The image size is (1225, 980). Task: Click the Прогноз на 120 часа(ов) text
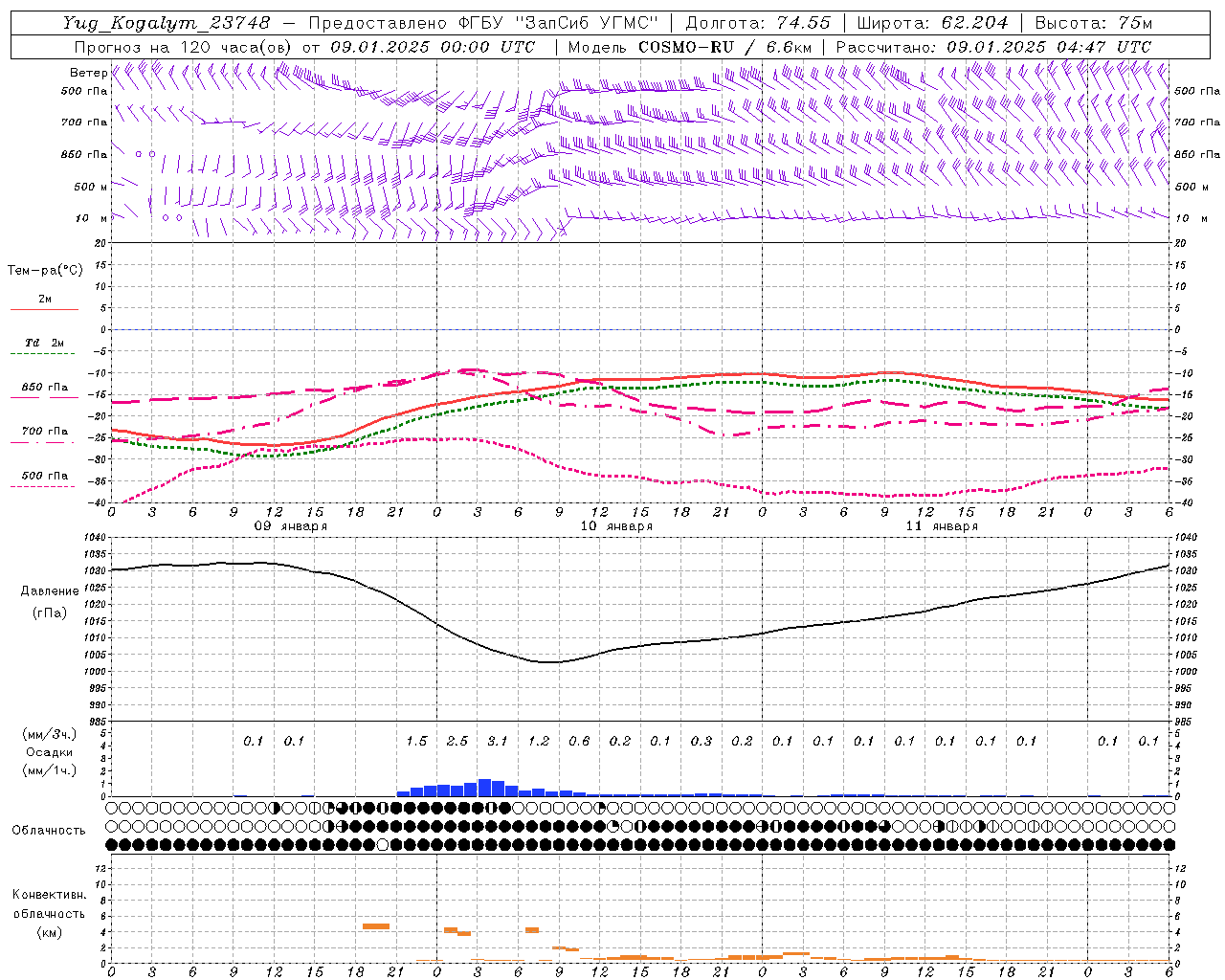coord(185,47)
